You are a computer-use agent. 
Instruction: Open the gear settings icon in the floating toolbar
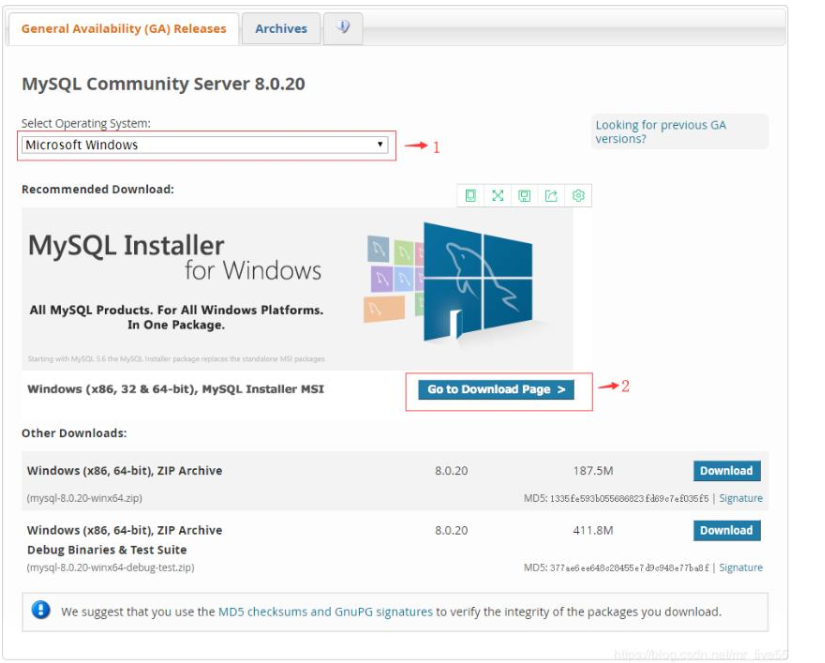coord(578,196)
